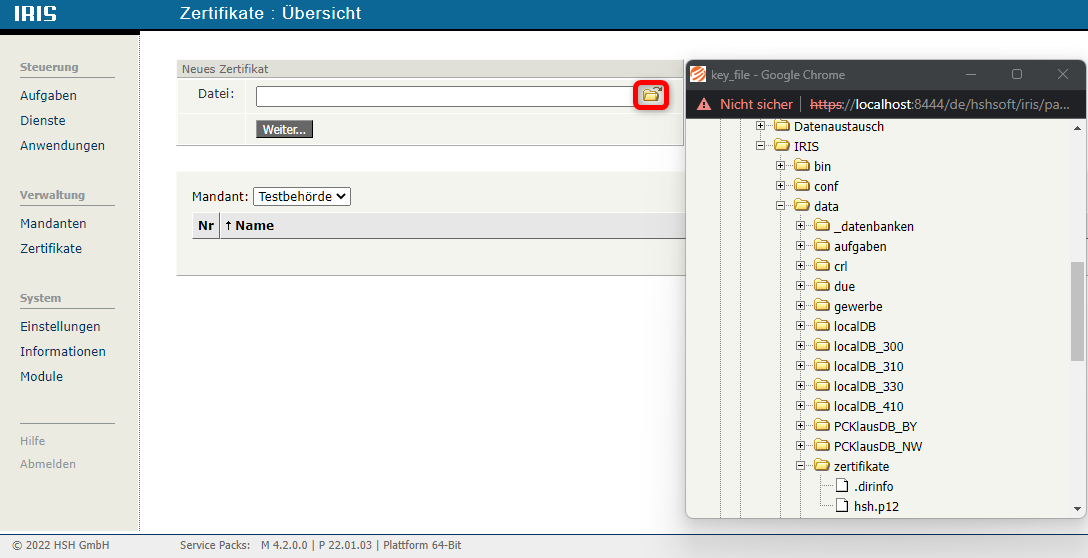This screenshot has width=1088, height=558.
Task: Go to Einstellungen in the System section
Action: [60, 326]
